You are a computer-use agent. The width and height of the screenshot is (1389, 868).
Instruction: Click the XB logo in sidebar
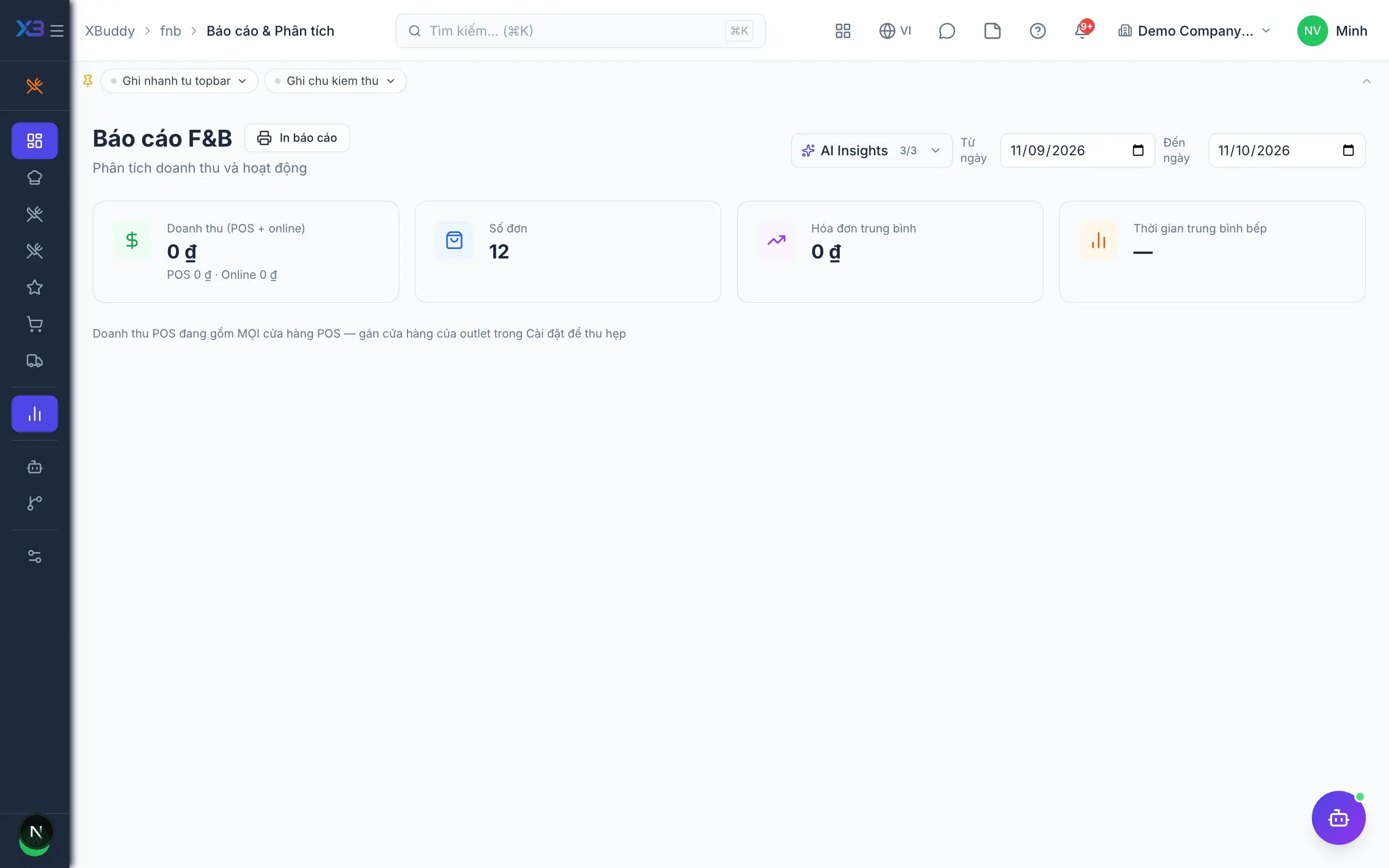pos(29,29)
